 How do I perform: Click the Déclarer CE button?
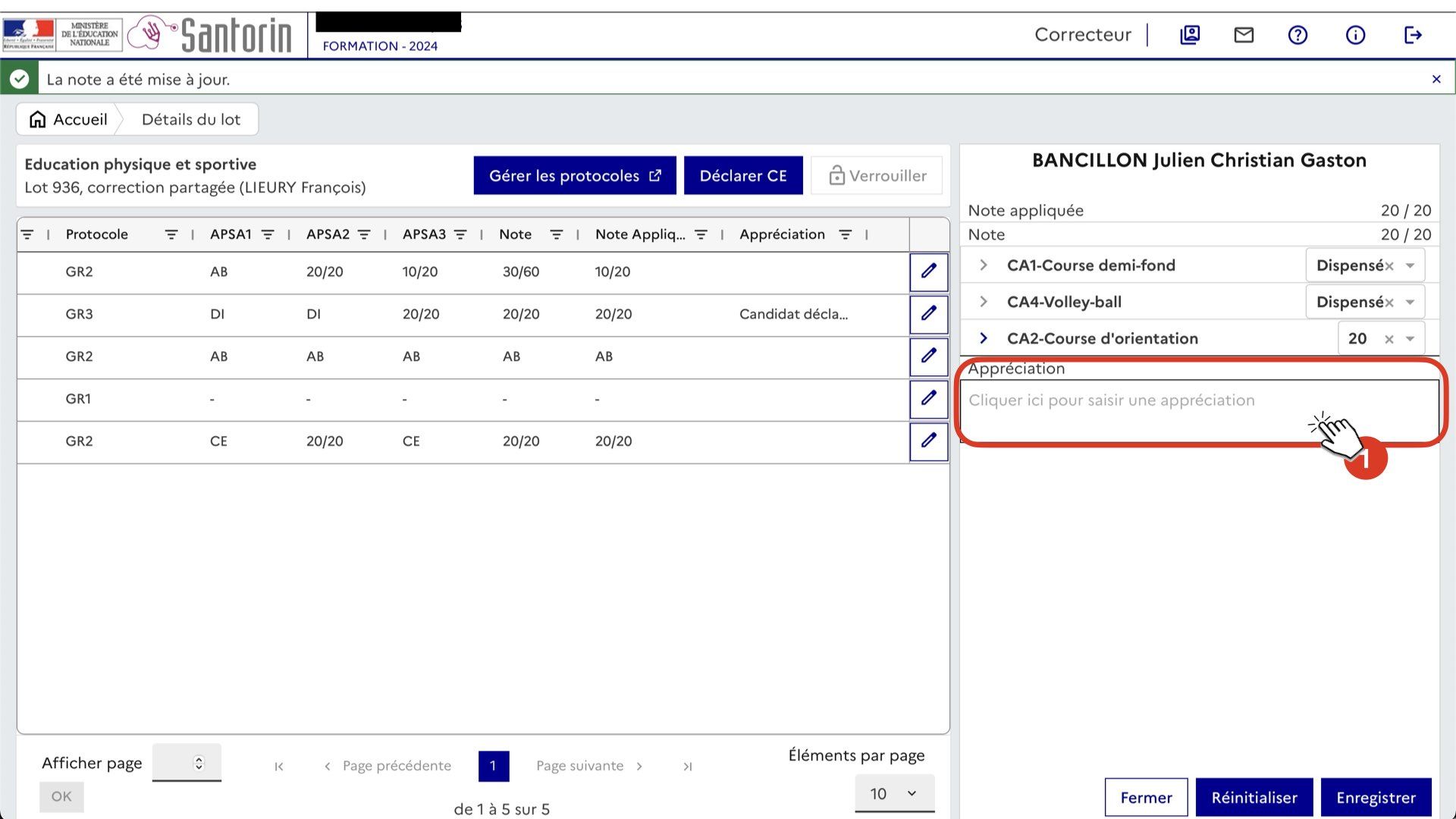point(742,176)
